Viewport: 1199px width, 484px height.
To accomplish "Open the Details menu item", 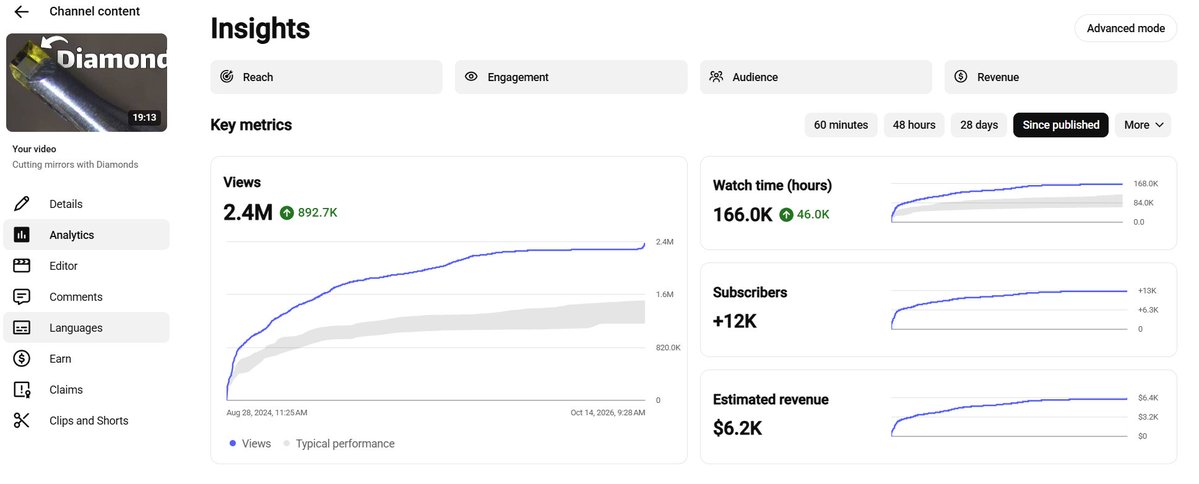I will point(86,204).
